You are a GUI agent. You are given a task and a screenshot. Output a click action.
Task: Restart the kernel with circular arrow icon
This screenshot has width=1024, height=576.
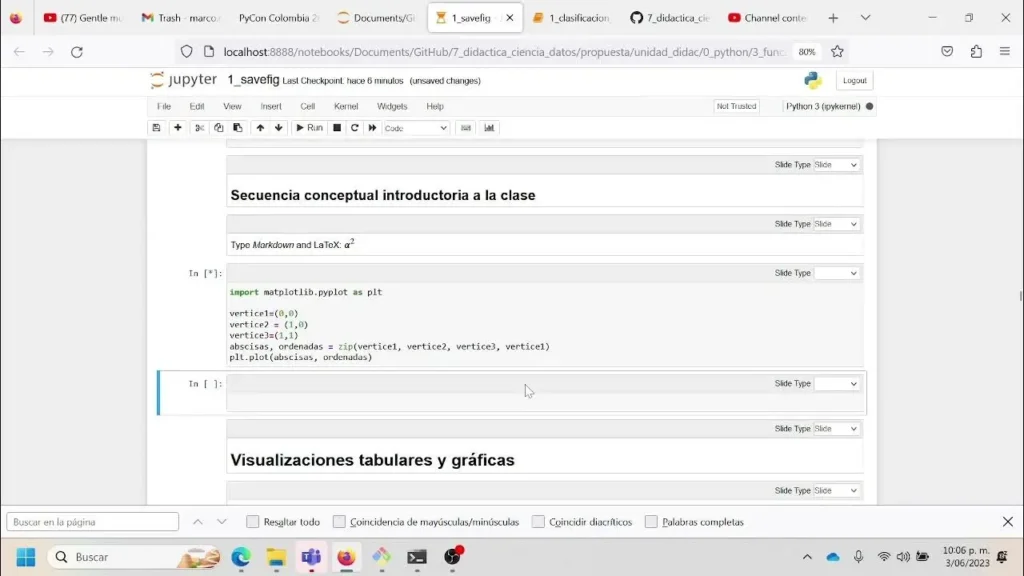tap(354, 128)
